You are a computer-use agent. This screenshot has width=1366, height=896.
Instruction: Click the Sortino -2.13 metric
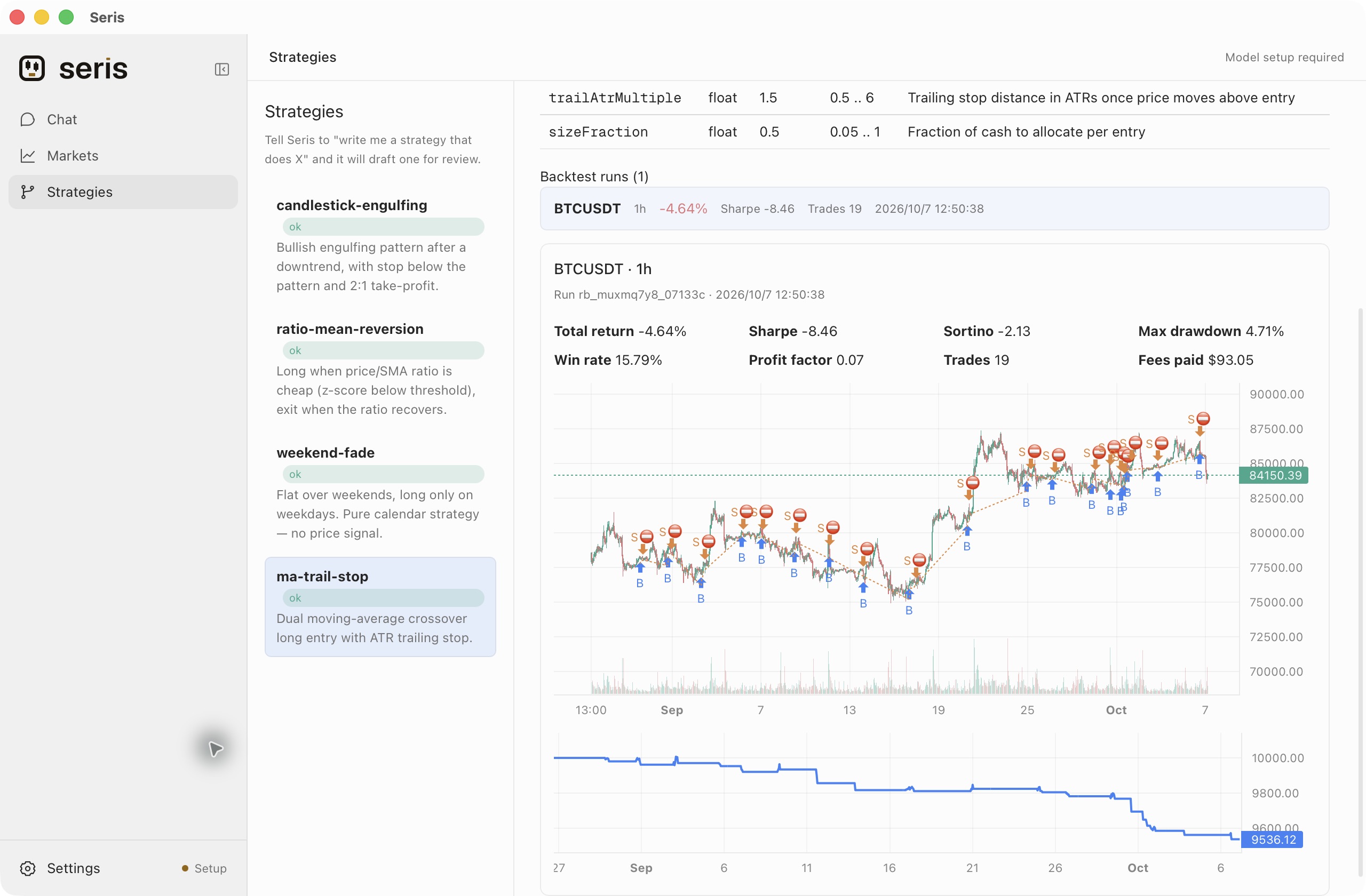point(987,331)
